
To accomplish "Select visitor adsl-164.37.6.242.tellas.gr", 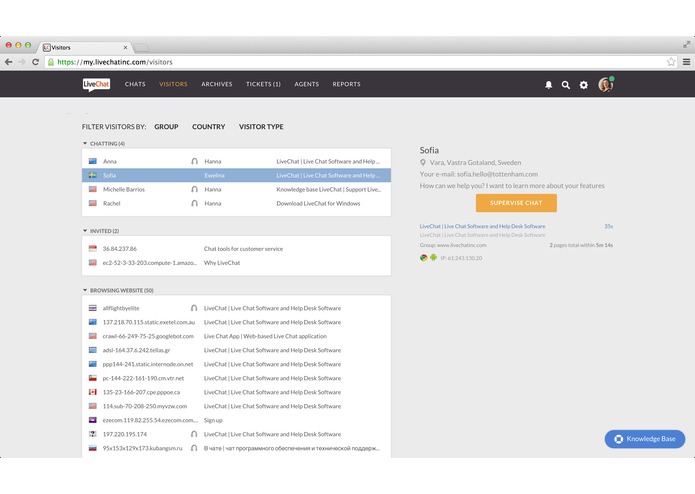I will tap(236, 350).
